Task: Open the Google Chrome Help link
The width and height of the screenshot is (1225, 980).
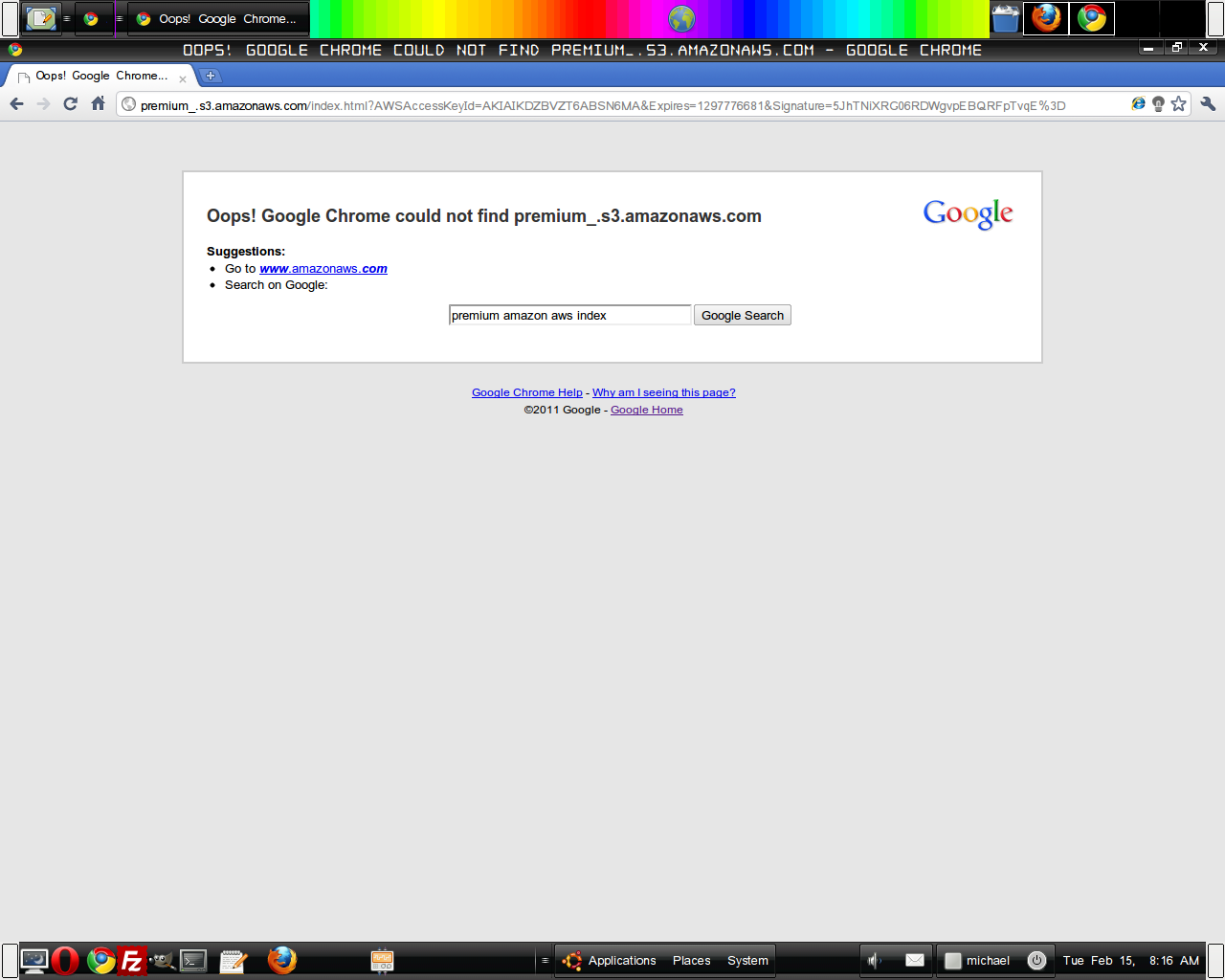Action: pyautogui.click(x=526, y=392)
